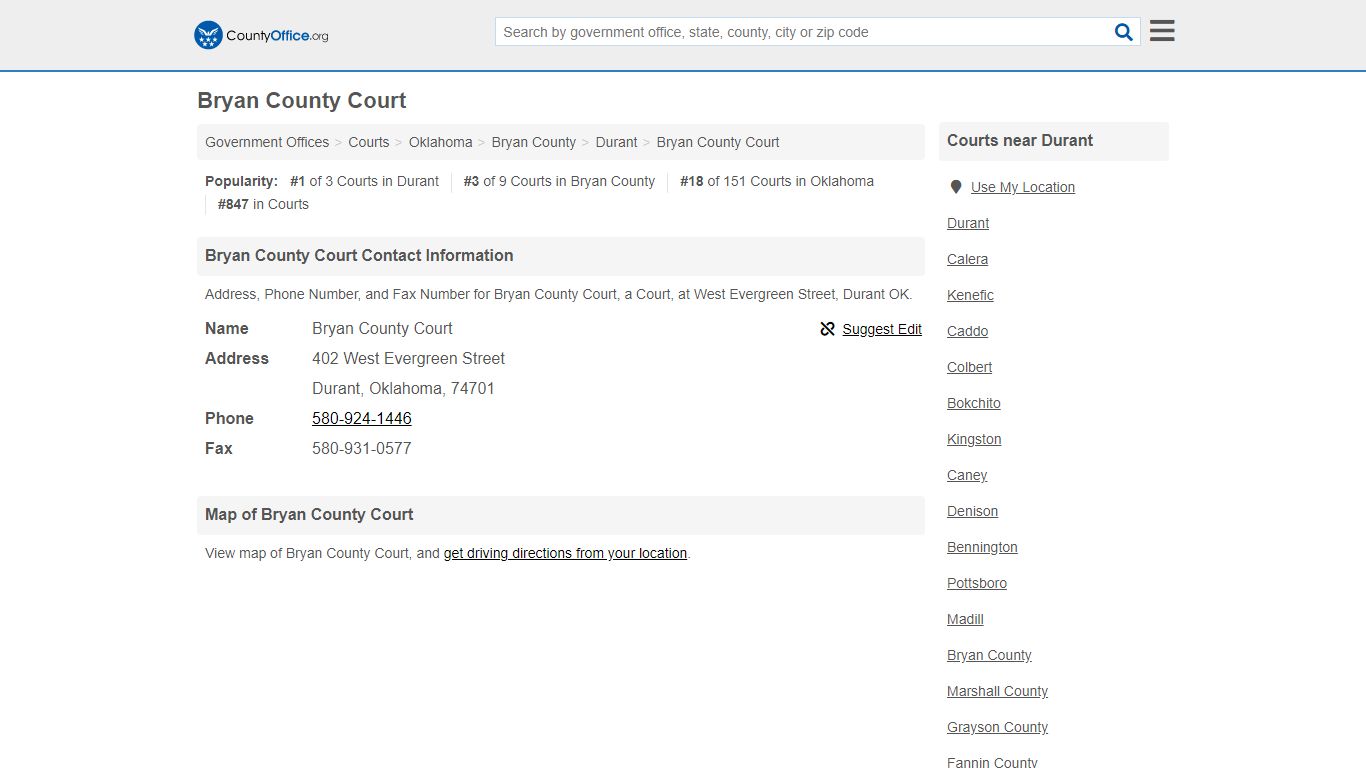Open get driving directions link
This screenshot has height=768, width=1366.
(565, 553)
